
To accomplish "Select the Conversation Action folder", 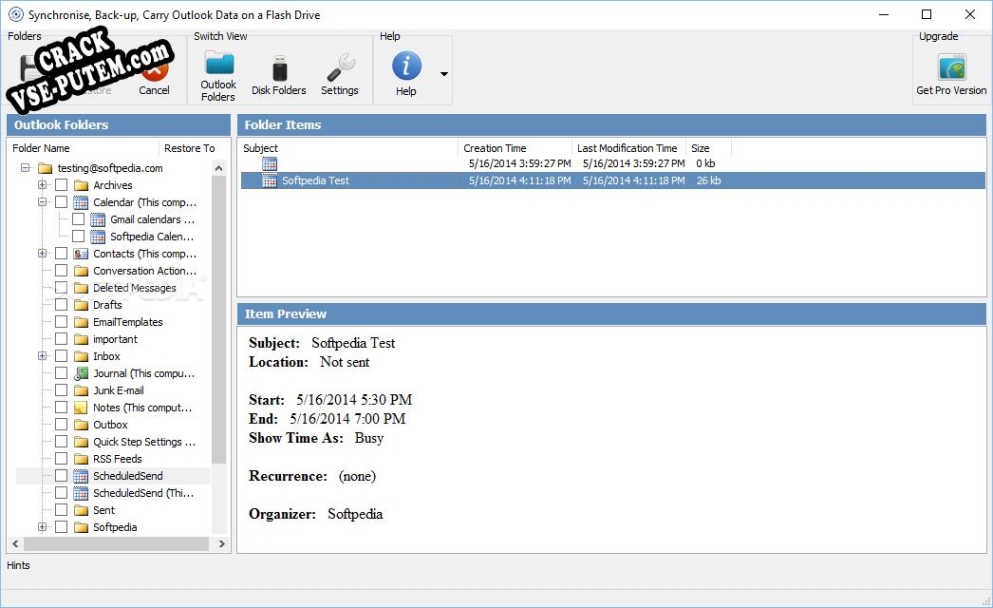I will pos(144,270).
